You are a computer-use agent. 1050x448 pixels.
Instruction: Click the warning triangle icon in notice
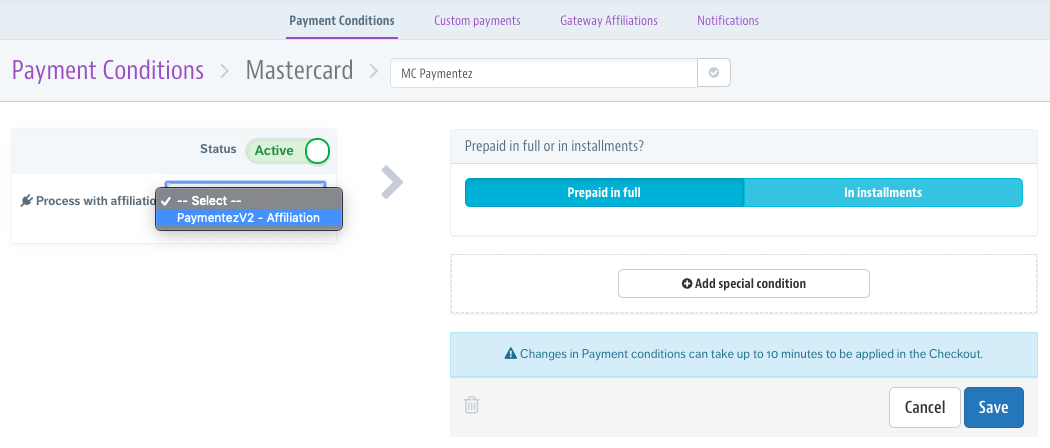click(x=510, y=354)
